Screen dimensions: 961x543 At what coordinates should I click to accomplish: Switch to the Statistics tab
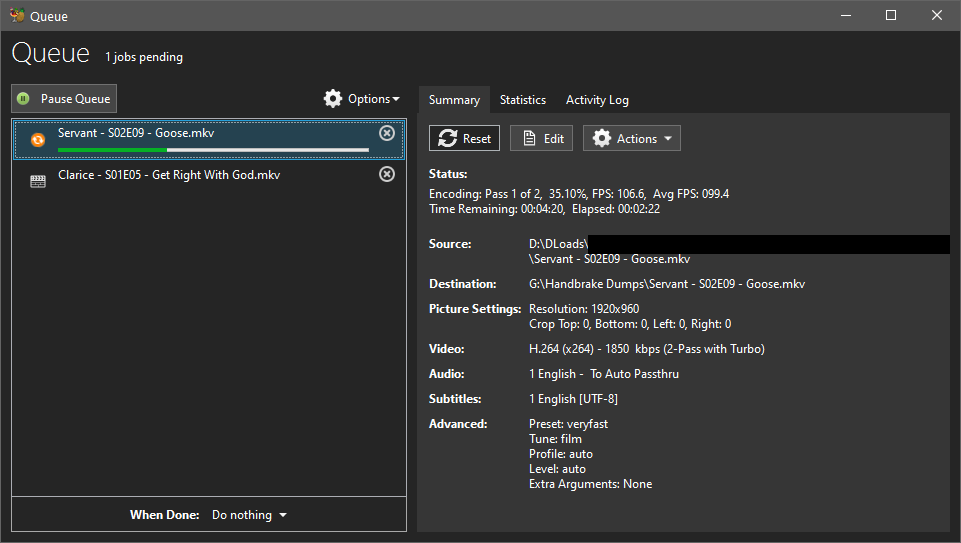click(523, 100)
